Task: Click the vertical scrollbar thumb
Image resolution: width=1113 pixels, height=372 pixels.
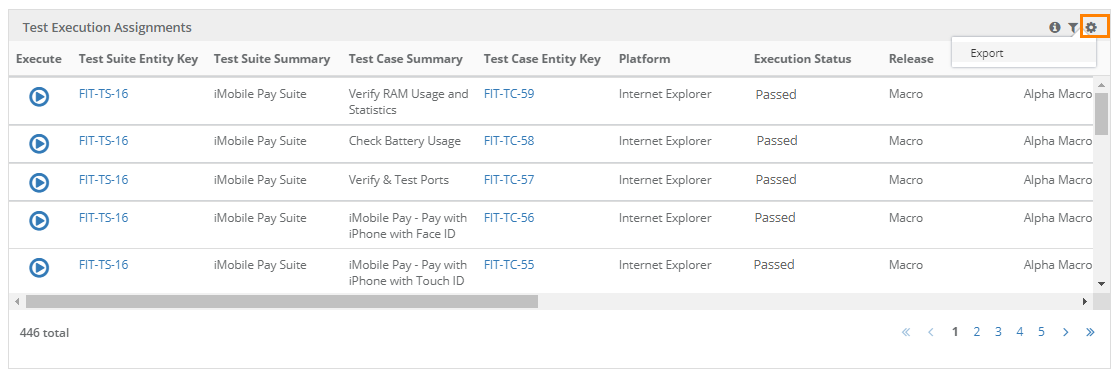Action: point(1101,114)
